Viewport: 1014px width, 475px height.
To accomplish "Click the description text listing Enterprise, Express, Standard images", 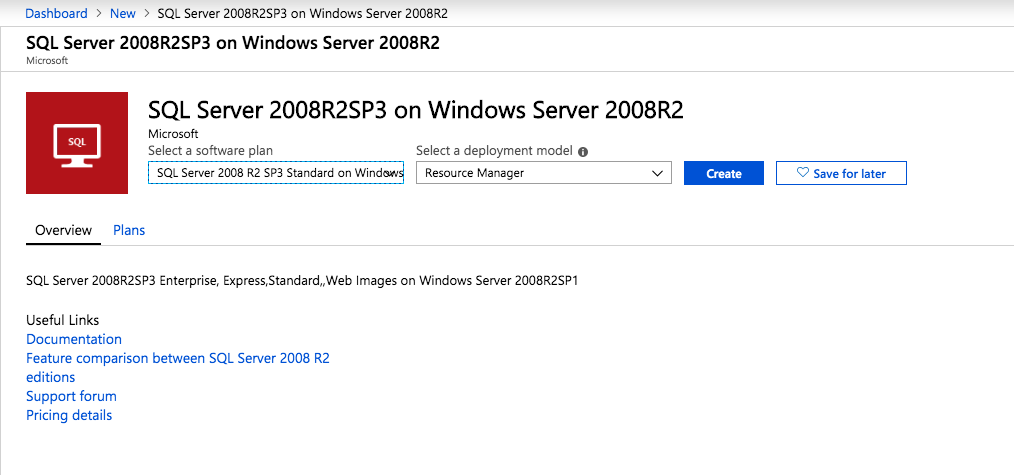I will coord(301,281).
